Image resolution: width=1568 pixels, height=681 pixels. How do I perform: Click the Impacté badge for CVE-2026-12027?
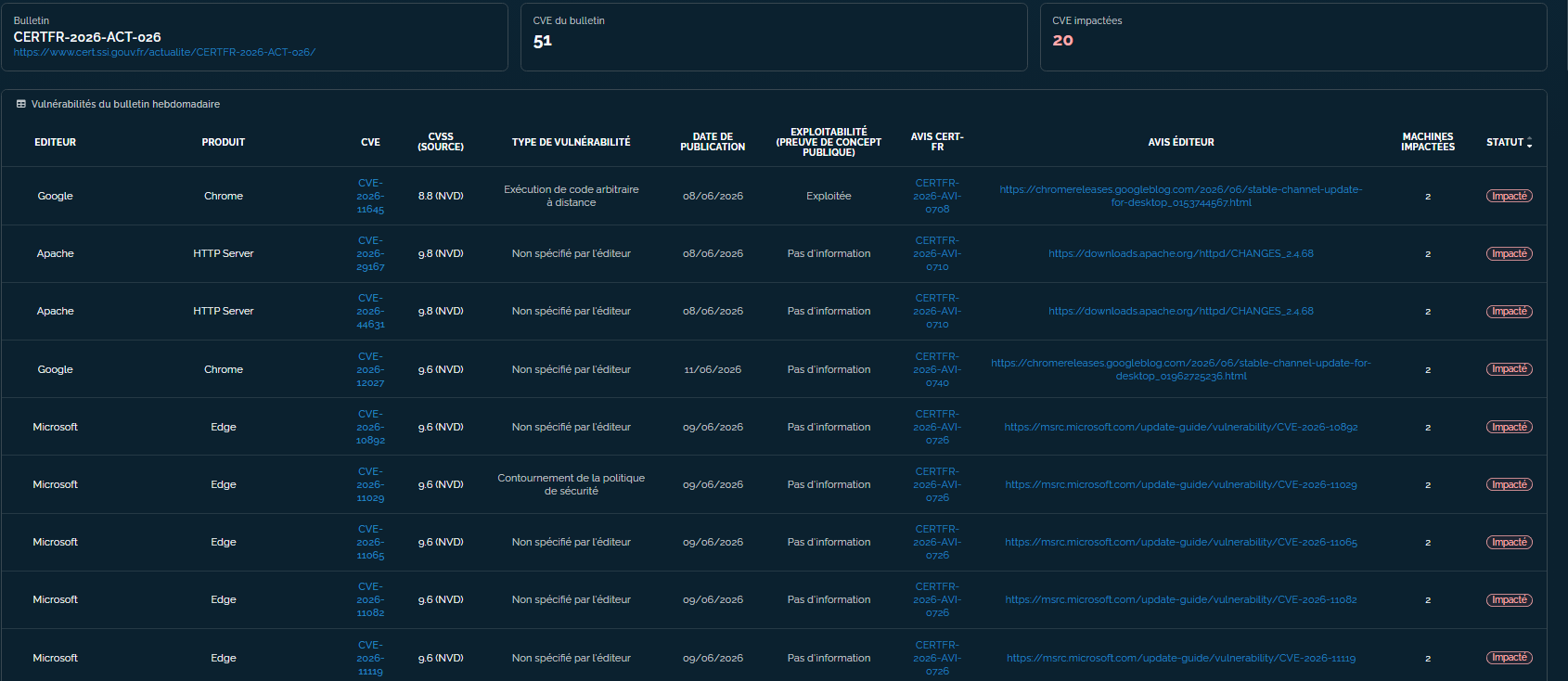point(1510,369)
